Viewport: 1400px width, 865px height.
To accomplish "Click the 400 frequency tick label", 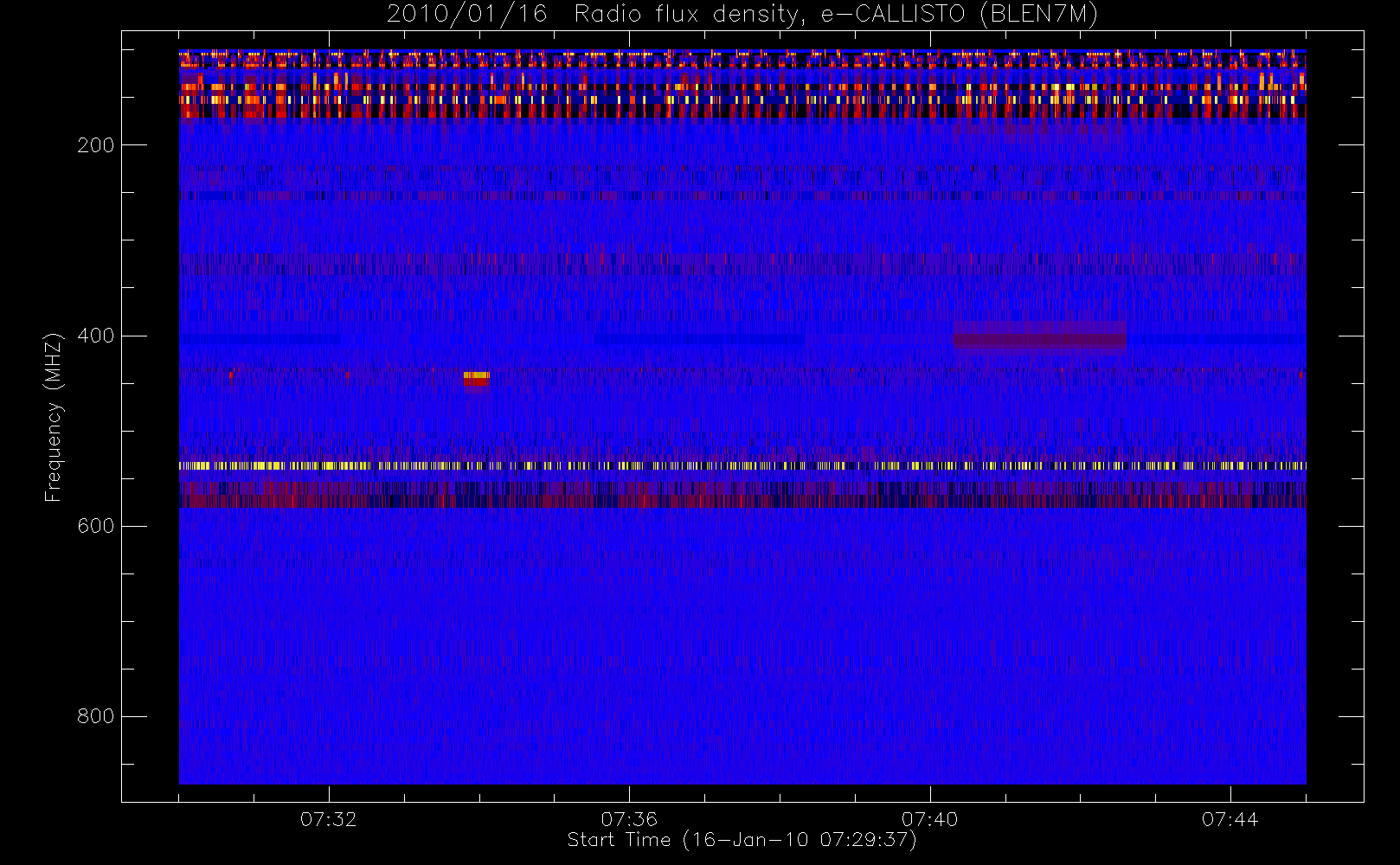I will (x=96, y=336).
